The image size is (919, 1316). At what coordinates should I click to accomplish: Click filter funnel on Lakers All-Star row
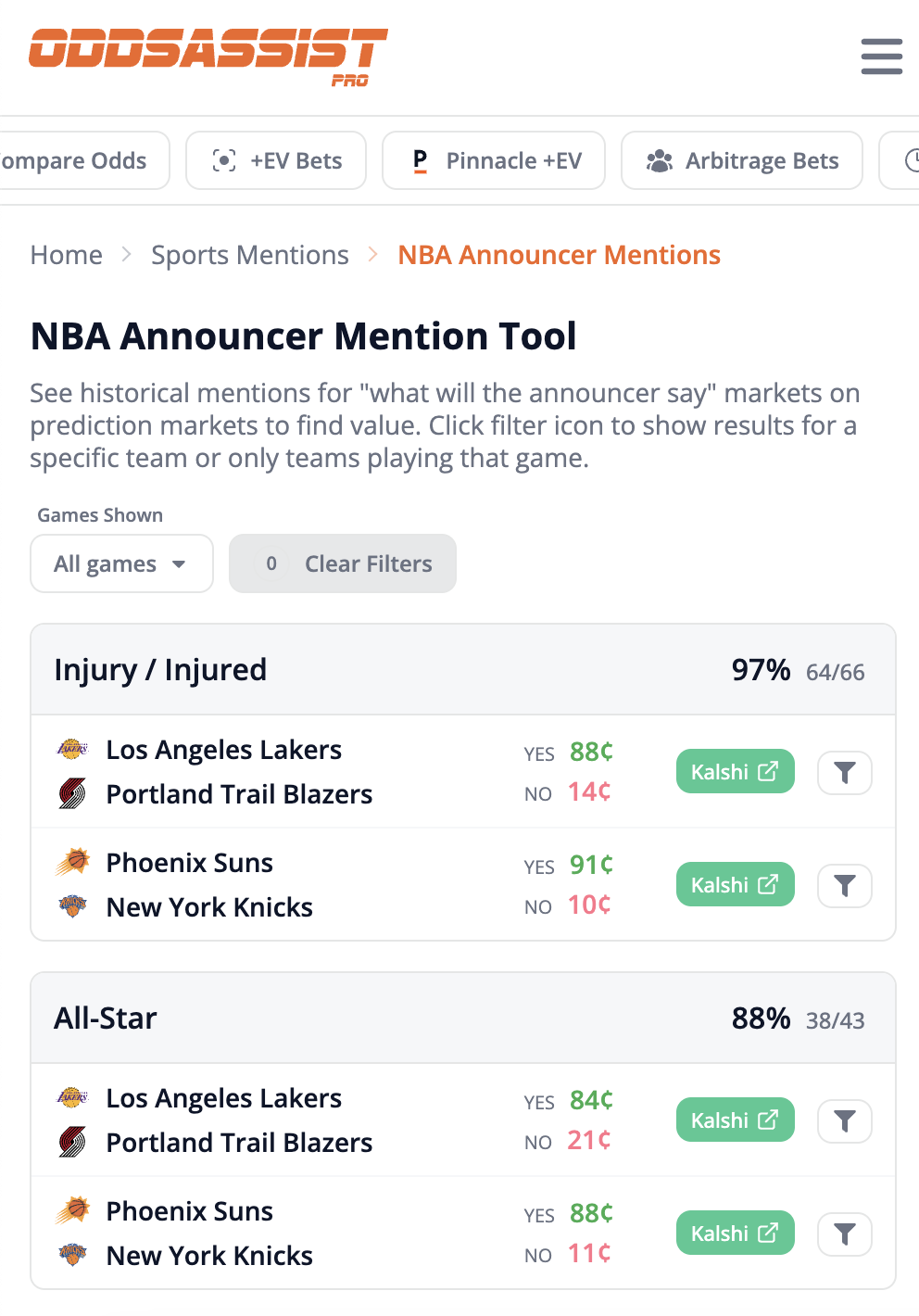[844, 1120]
